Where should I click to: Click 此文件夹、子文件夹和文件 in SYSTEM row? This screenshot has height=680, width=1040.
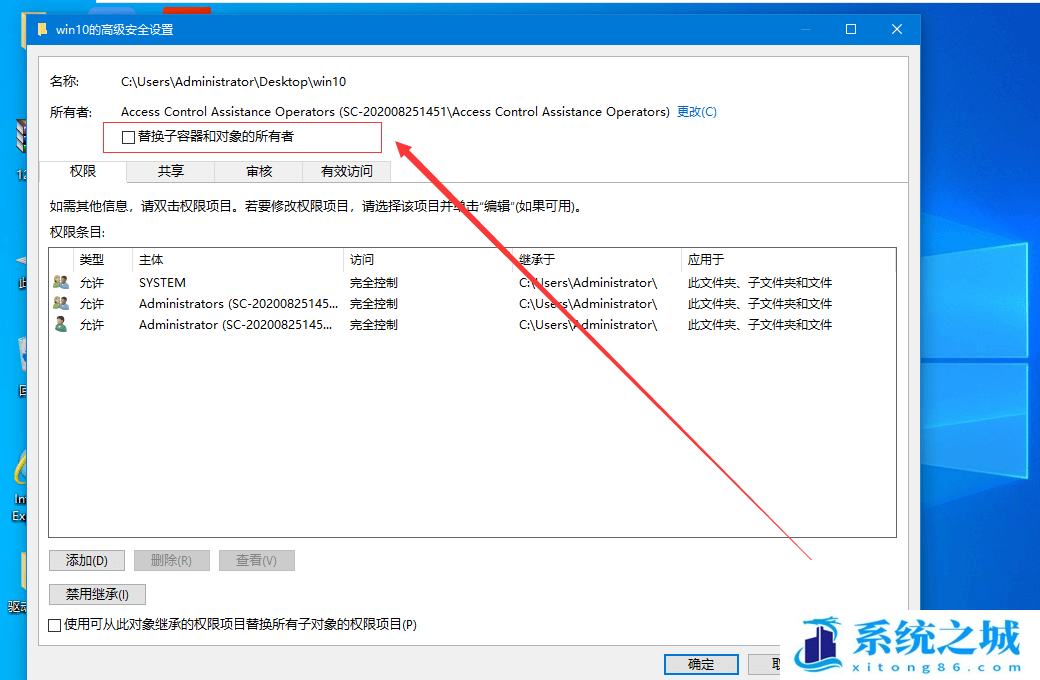pyautogui.click(x=759, y=283)
